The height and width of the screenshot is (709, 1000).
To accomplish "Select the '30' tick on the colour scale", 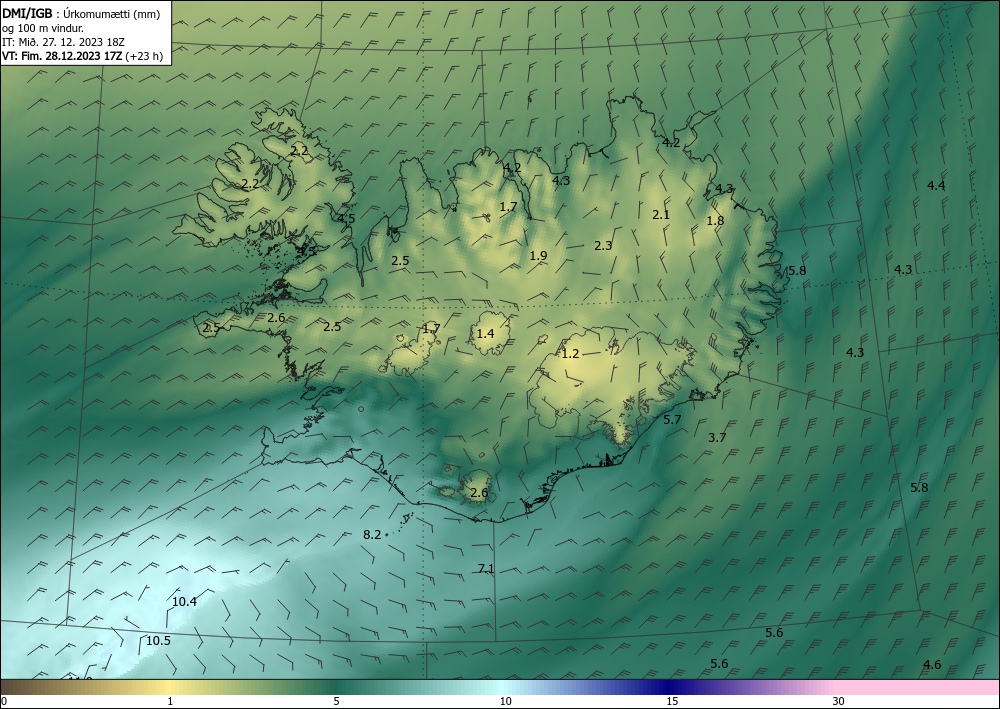I will [839, 702].
